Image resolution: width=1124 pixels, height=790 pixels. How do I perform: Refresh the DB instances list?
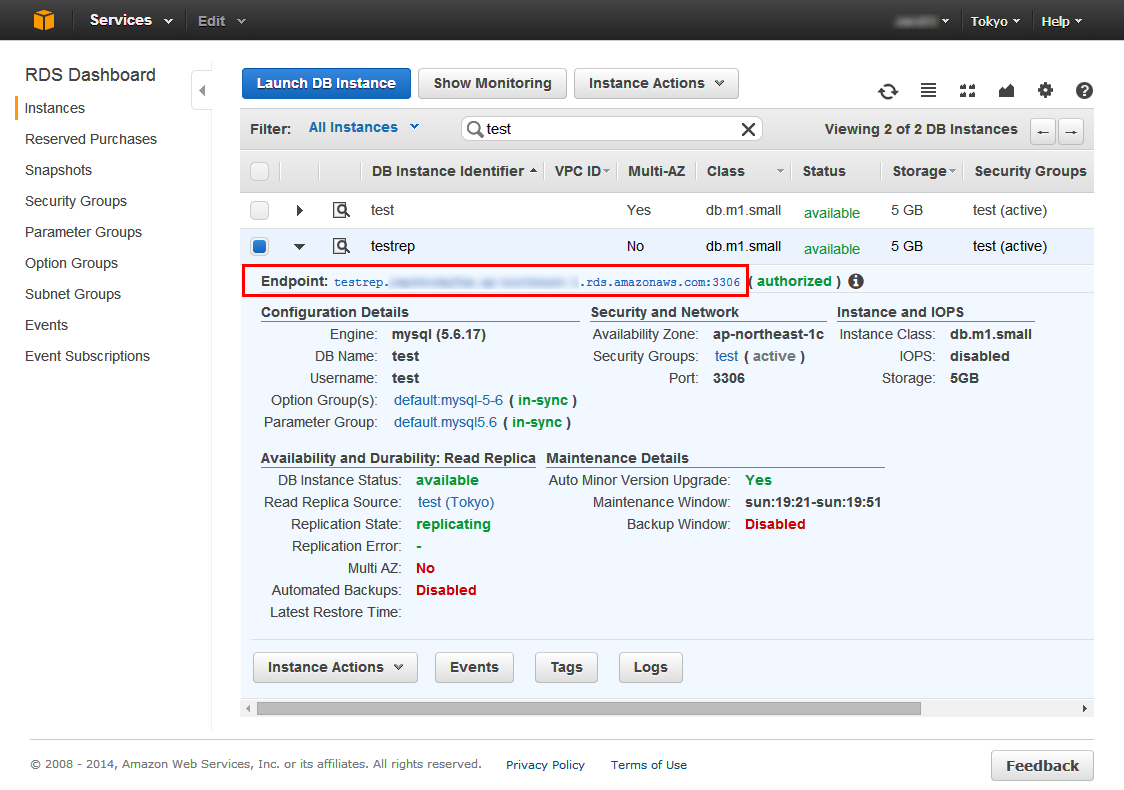pos(888,91)
